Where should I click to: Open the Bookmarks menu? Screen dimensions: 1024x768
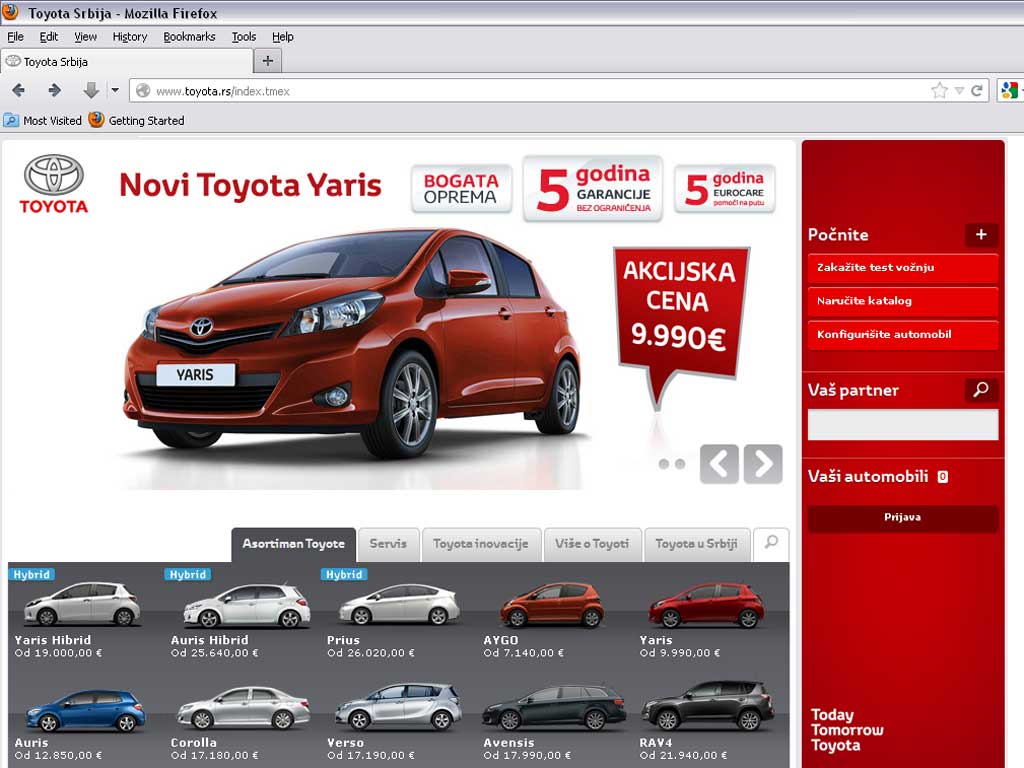tap(189, 37)
